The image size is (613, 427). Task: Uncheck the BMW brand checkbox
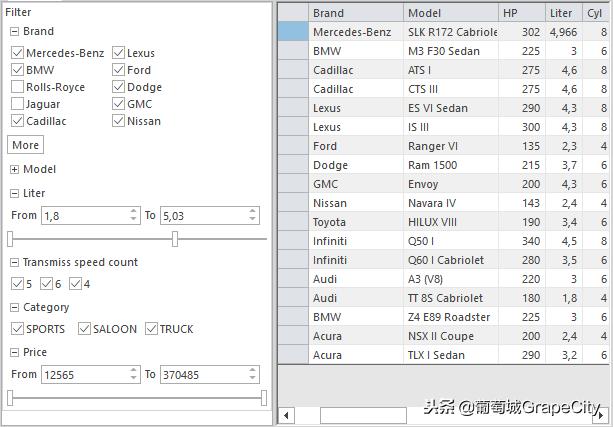tap(17, 70)
